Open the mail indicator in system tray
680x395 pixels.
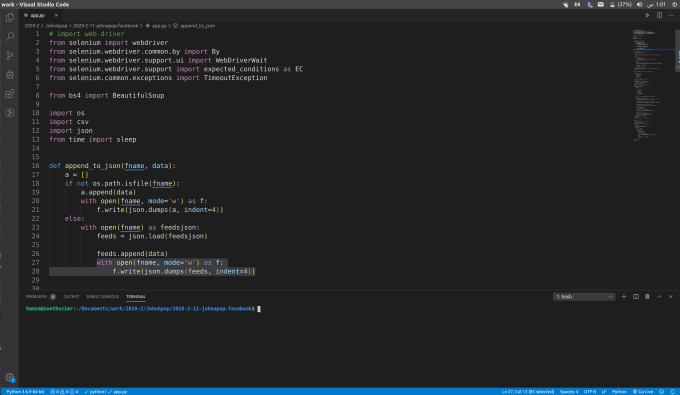(601, 4)
